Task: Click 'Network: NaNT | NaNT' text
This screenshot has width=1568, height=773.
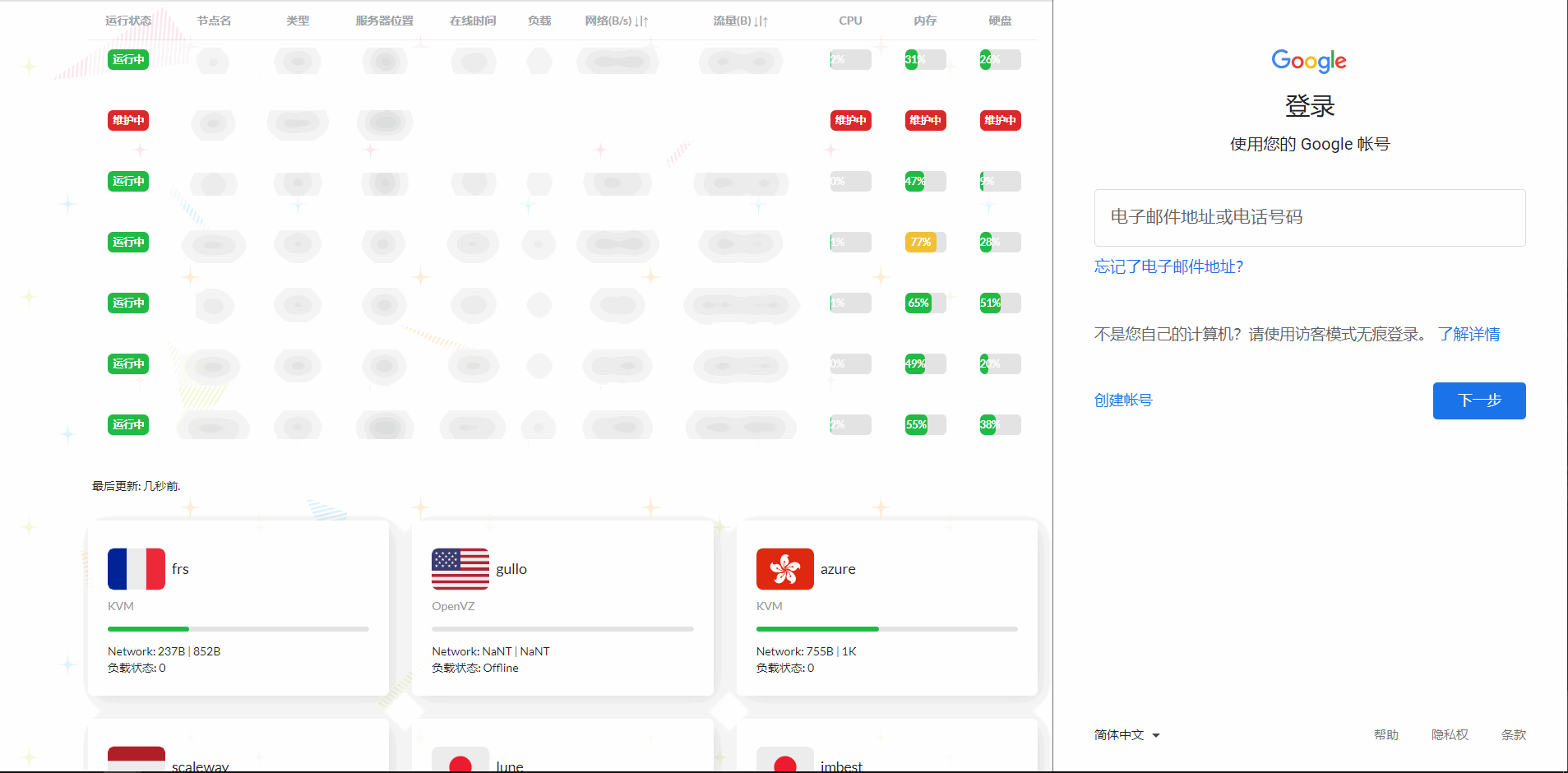Action: [x=491, y=651]
